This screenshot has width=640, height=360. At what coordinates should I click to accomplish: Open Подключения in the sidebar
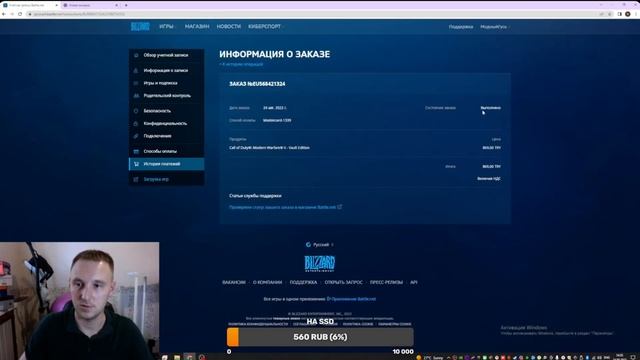[x=167, y=136]
